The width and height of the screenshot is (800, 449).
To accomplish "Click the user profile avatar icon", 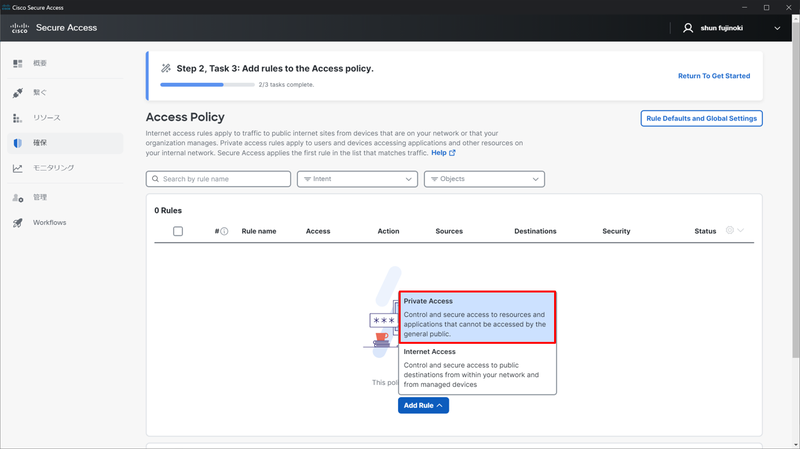I will click(x=688, y=28).
